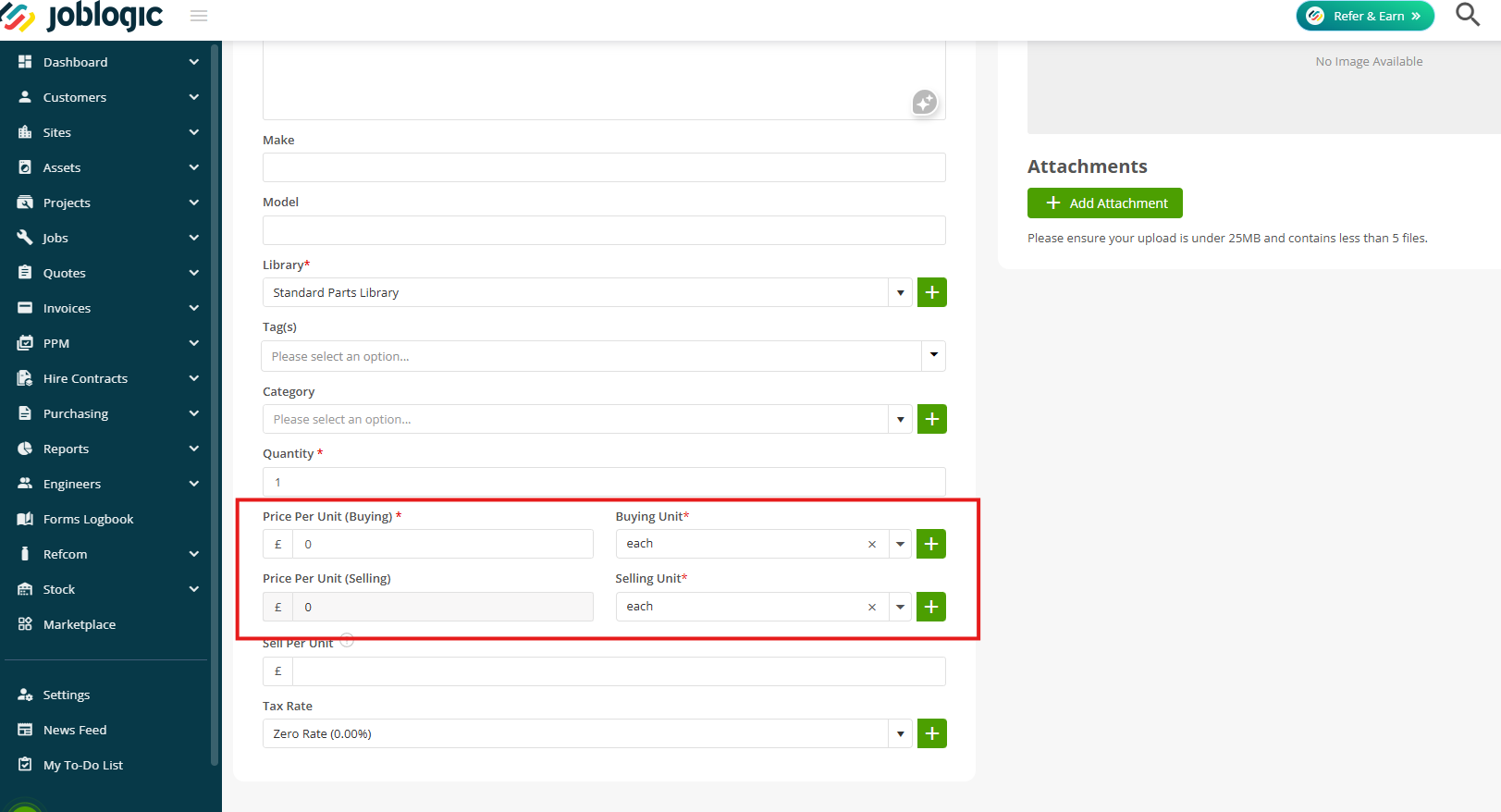This screenshot has height=812, width=1501.
Task: Click the Price Per Unit (Buying) field
Action: (x=443, y=544)
